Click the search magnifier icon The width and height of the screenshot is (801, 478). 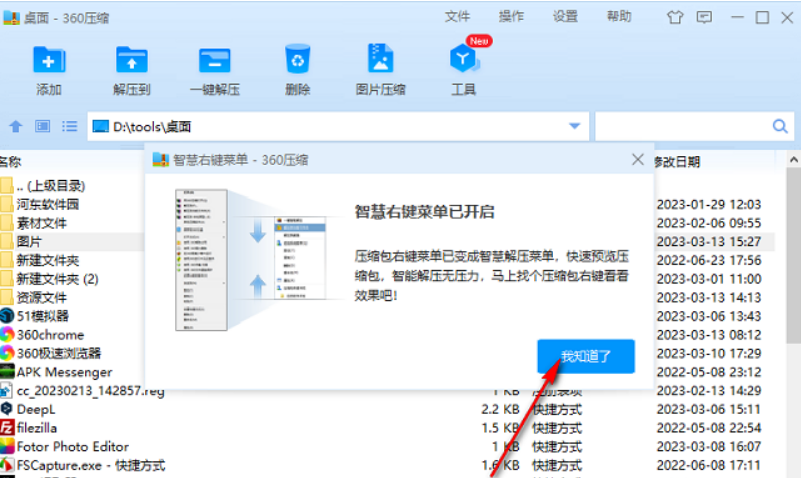780,126
